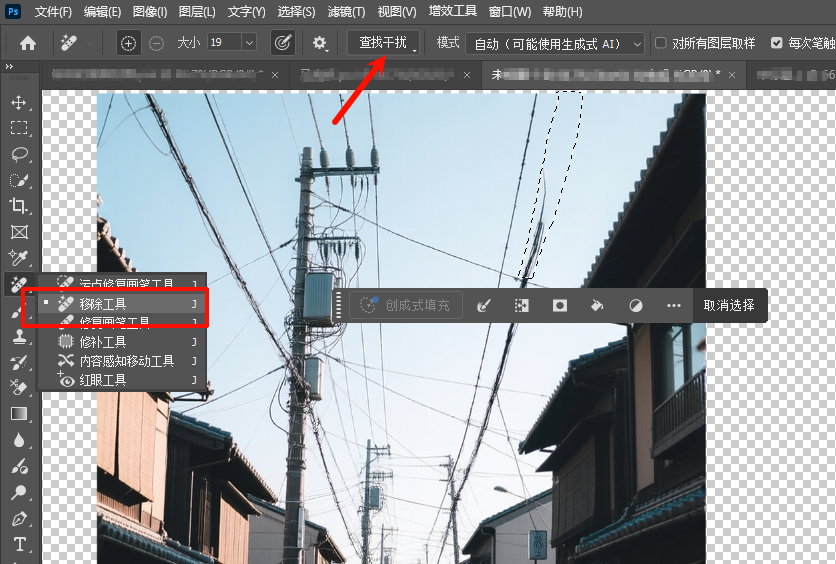Viewport: 836px width, 564px height.
Task: Click the selection brush icon in taskbar
Action: [x=484, y=305]
